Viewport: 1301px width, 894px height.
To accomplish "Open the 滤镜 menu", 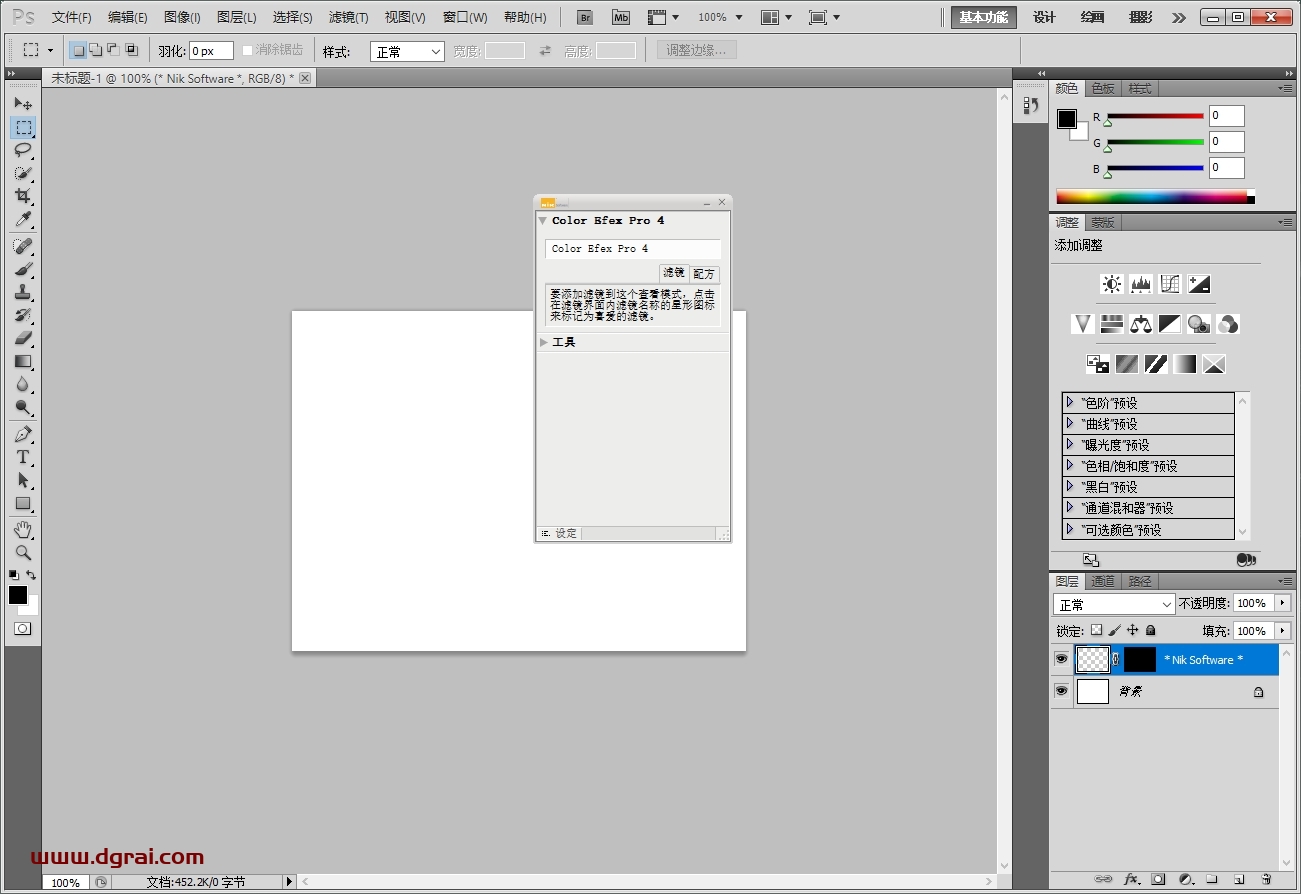I will (x=348, y=17).
